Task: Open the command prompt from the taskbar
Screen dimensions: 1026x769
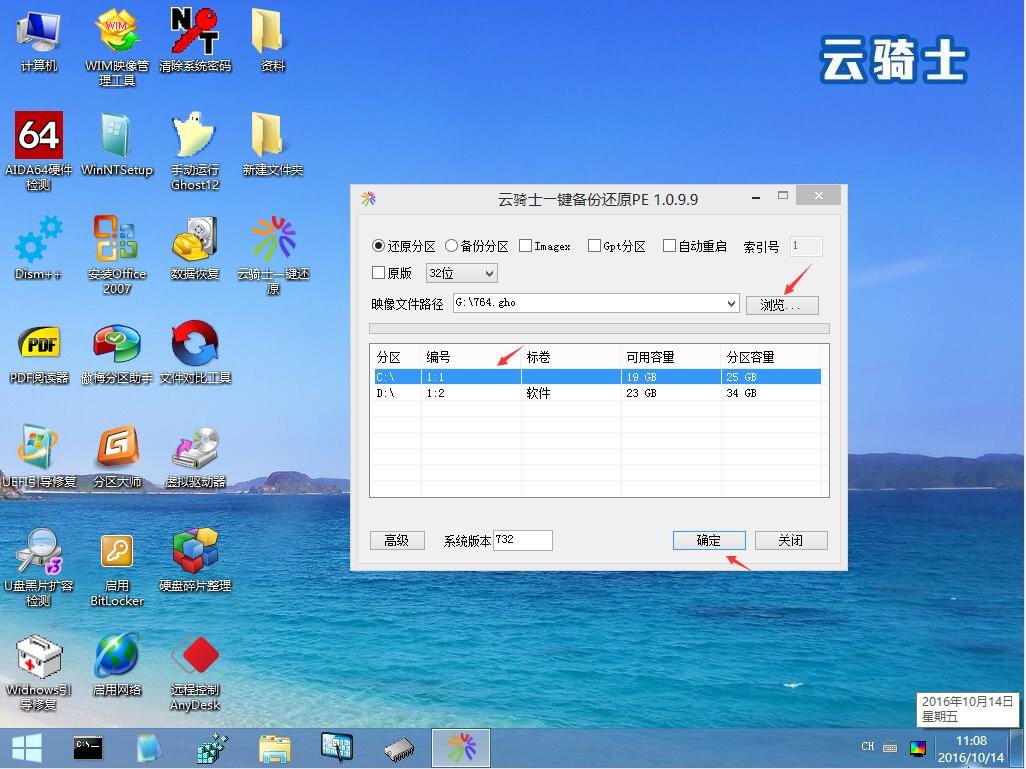Action: 87,747
